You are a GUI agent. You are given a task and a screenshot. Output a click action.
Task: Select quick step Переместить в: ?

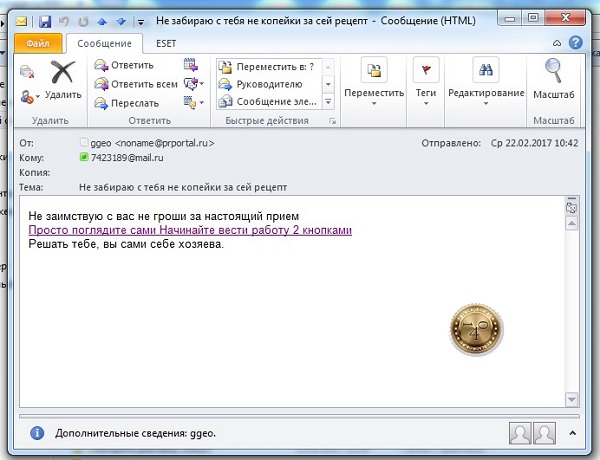tap(269, 67)
